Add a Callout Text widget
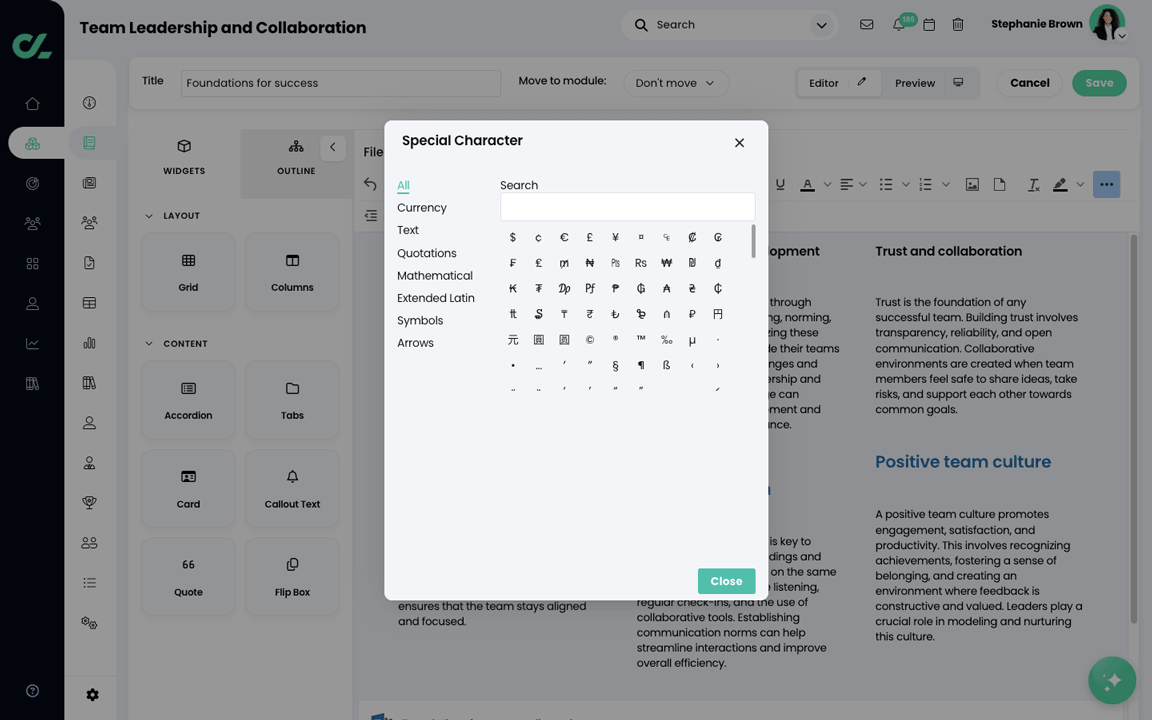Image resolution: width=1152 pixels, height=720 pixels. (292, 489)
